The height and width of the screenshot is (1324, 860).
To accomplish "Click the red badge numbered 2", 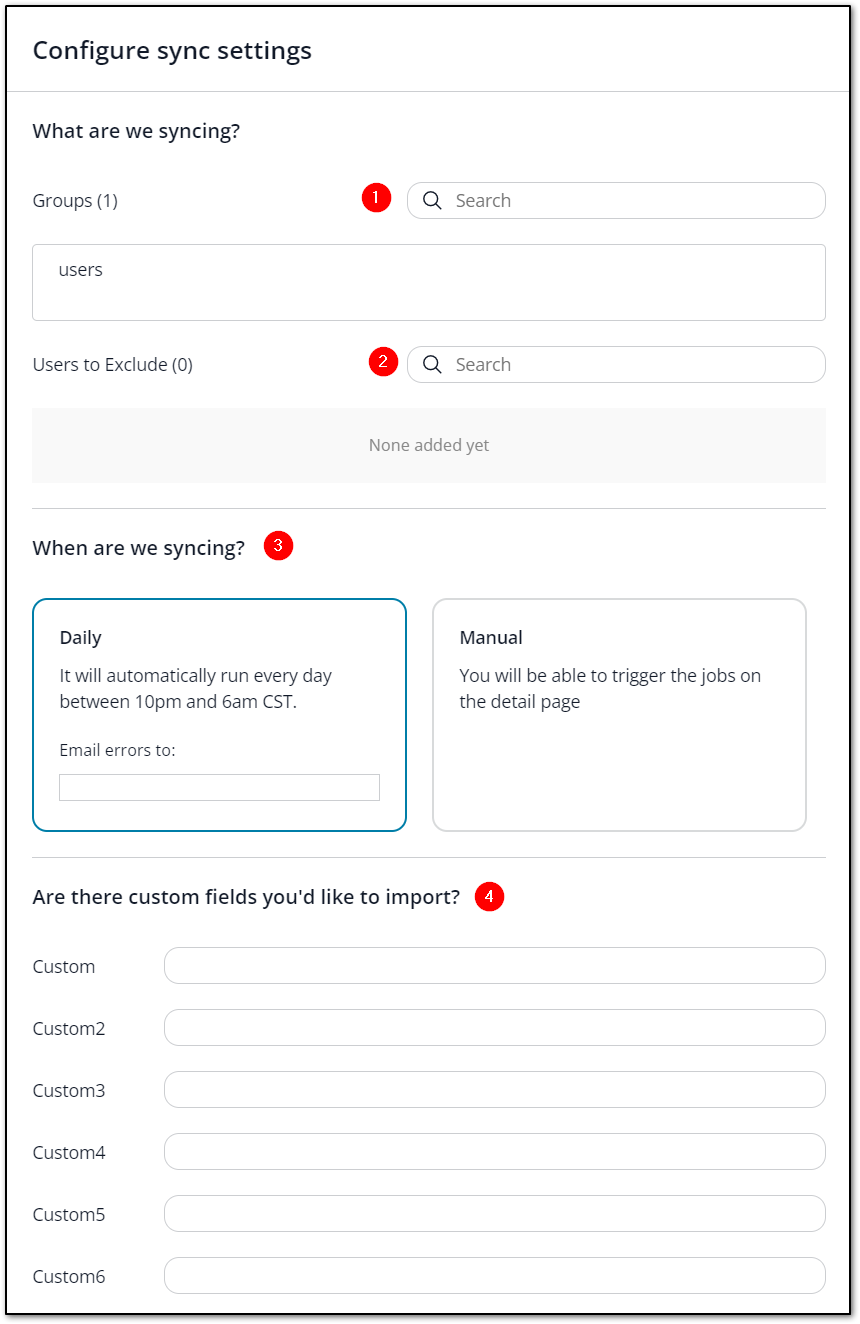I will [383, 362].
